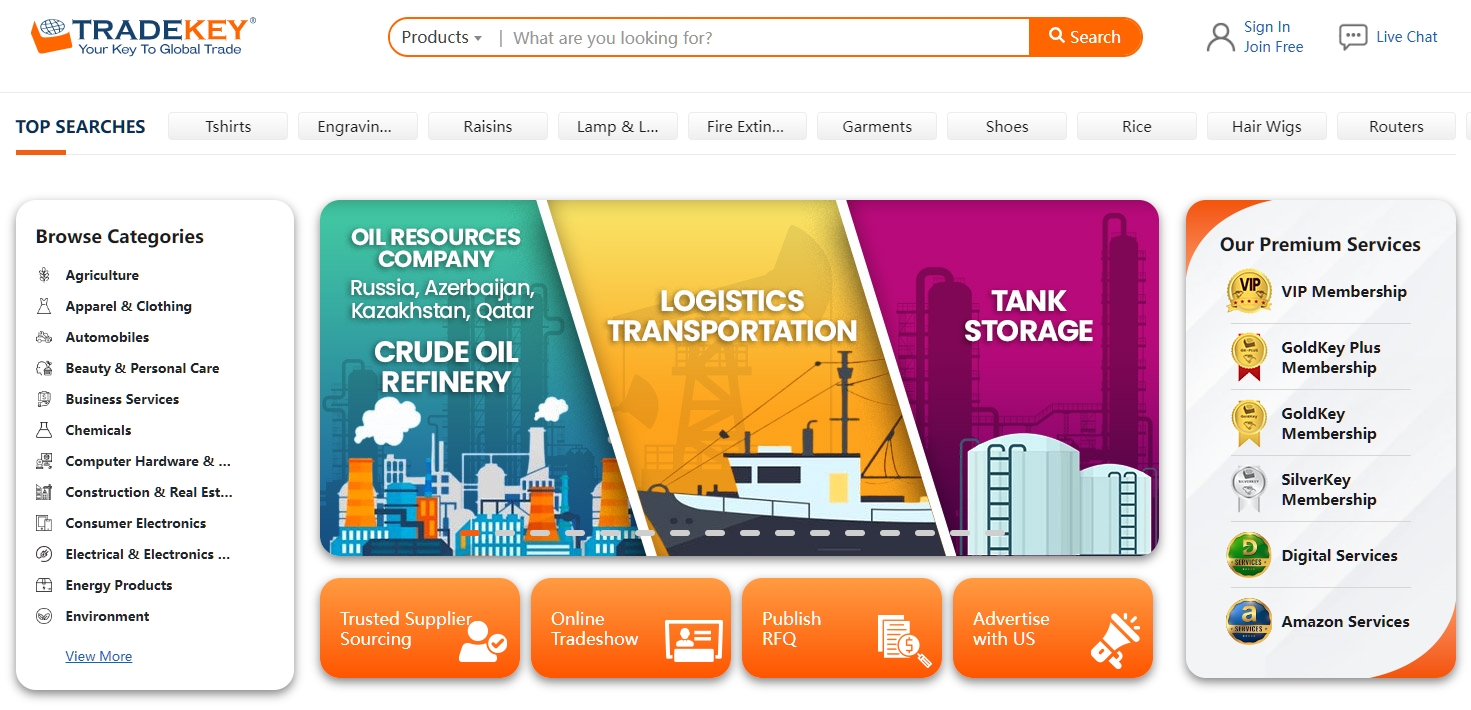
Task: Open the Amazon Services badge icon
Action: tap(1248, 621)
